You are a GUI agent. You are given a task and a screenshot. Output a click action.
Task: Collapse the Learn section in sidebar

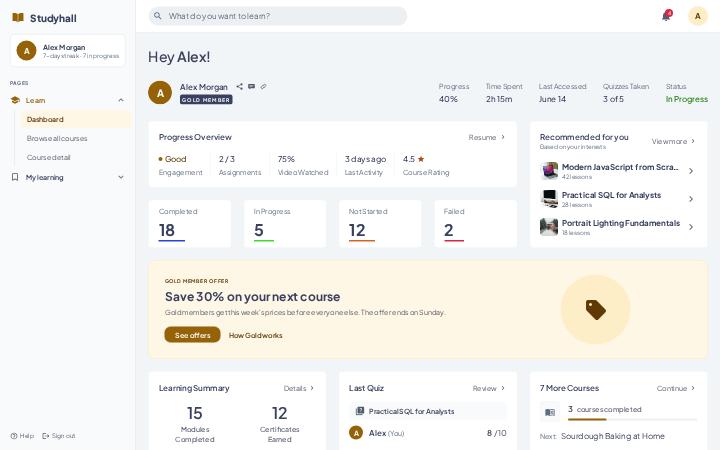[121, 100]
